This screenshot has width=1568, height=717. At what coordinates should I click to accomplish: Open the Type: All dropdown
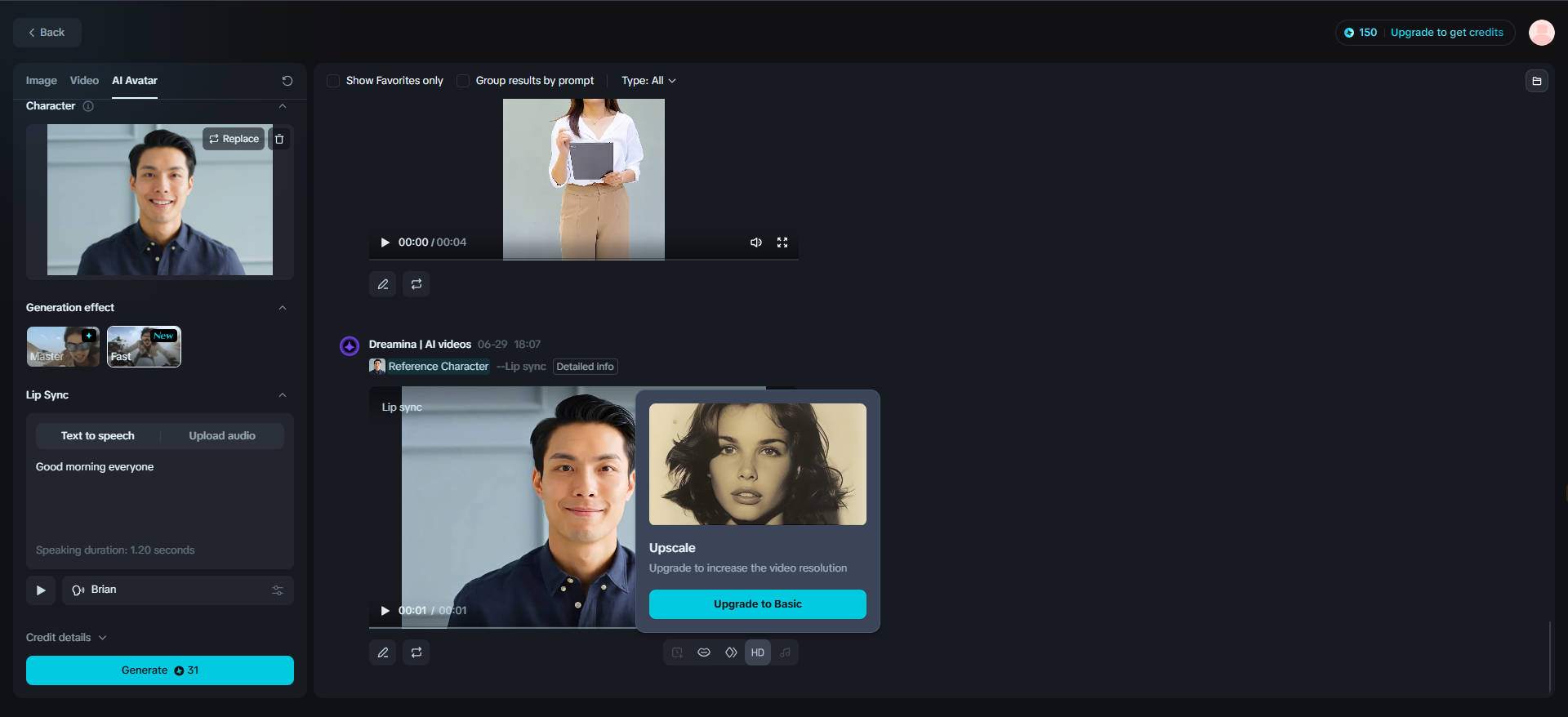(x=648, y=81)
